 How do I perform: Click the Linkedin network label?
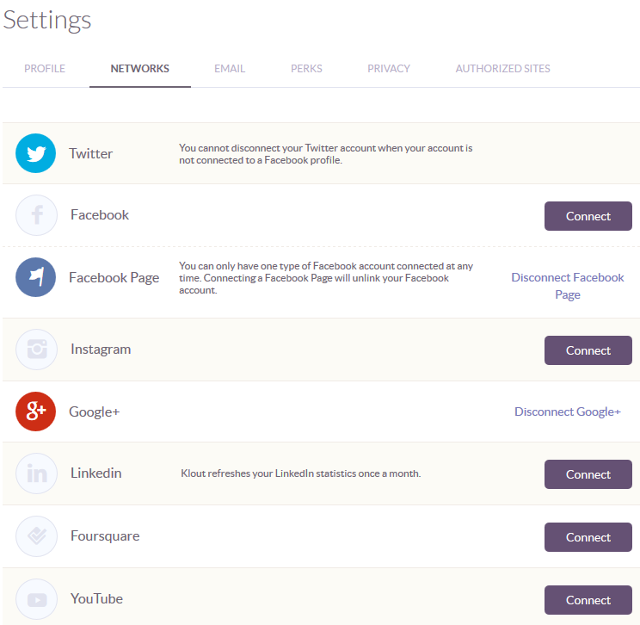point(96,473)
